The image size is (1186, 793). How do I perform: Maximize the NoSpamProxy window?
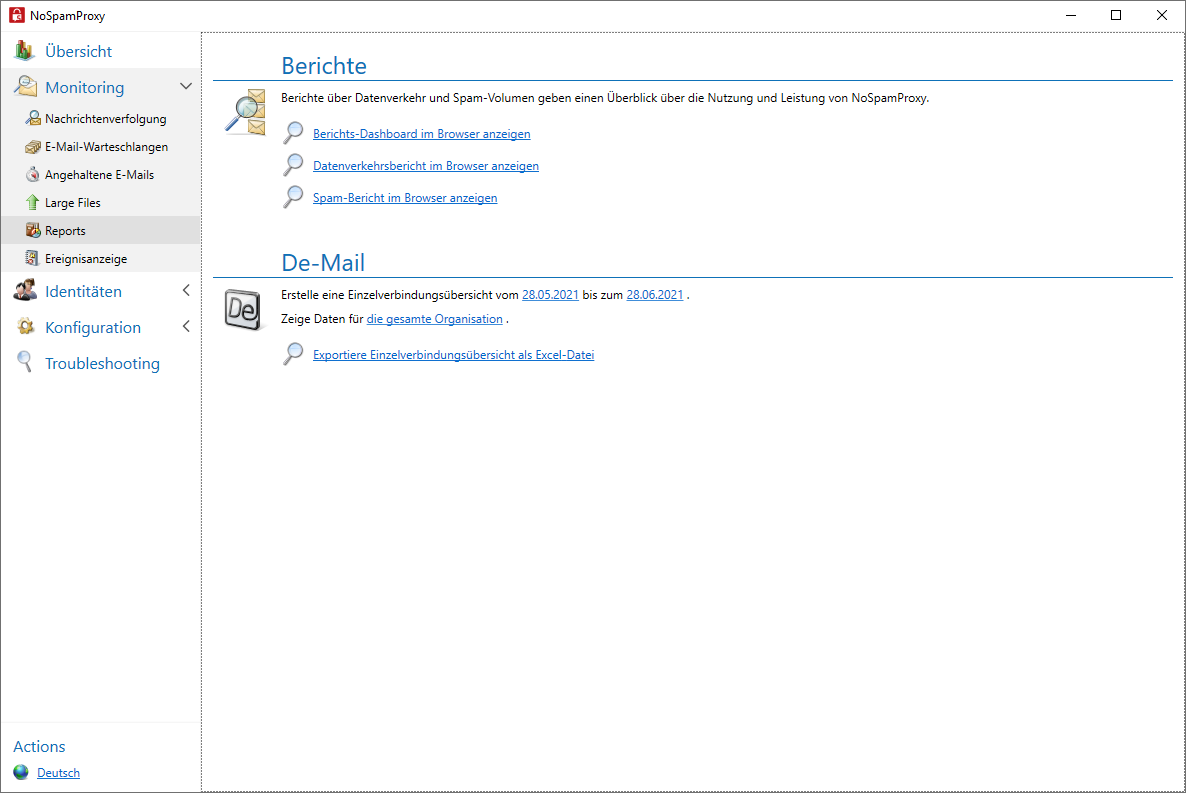[x=1116, y=15]
